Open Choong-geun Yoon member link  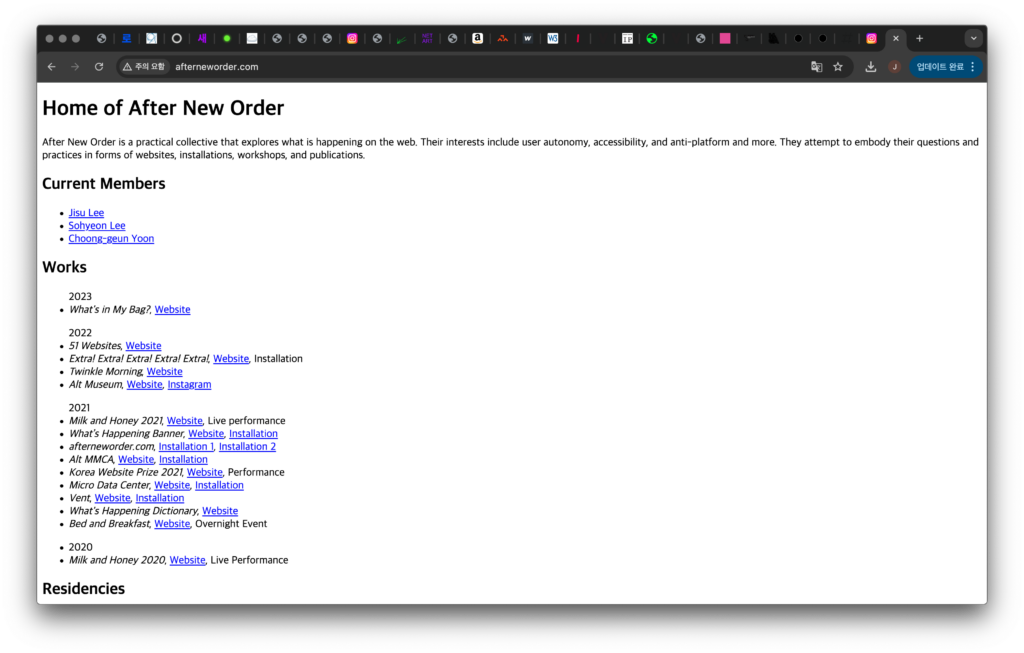coord(111,239)
